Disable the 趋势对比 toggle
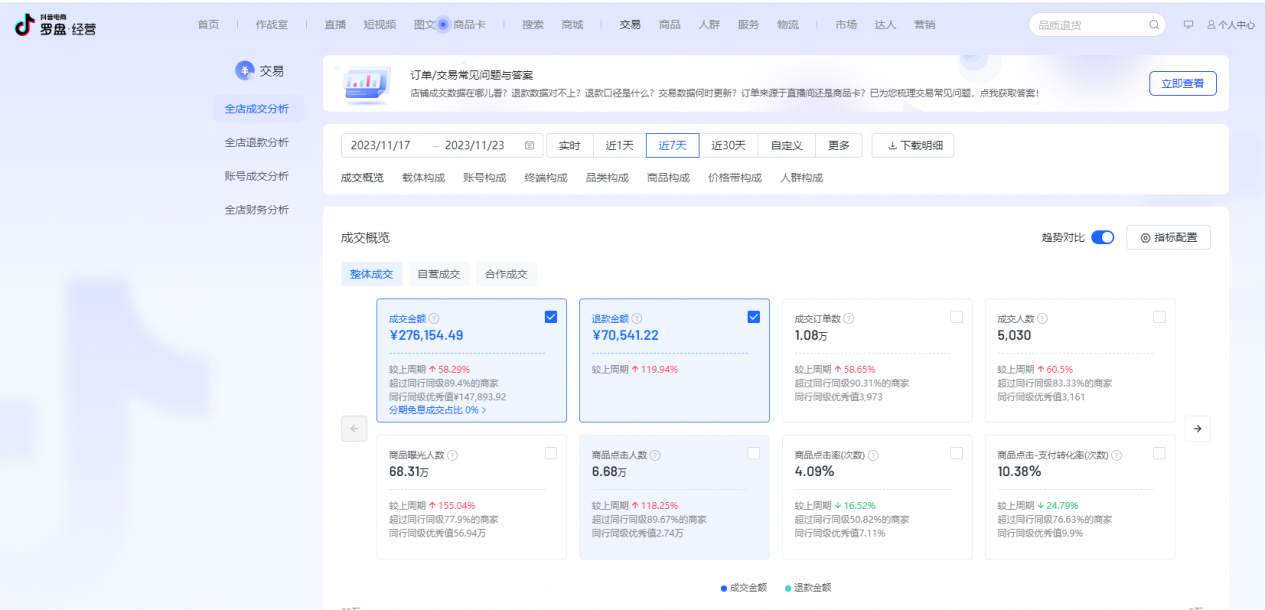The height and width of the screenshot is (610, 1265). [x=1103, y=237]
